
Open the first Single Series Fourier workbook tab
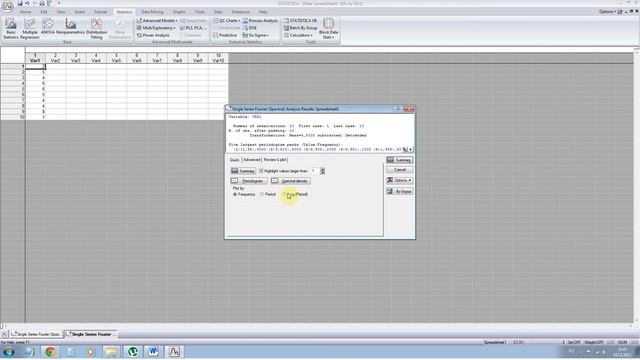(36, 334)
